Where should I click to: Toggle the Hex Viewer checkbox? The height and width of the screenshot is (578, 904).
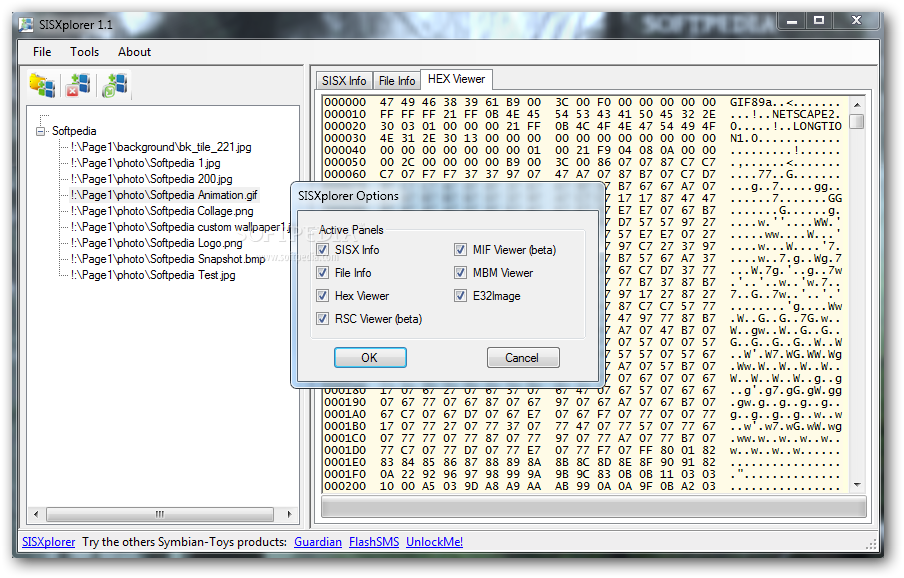click(322, 296)
